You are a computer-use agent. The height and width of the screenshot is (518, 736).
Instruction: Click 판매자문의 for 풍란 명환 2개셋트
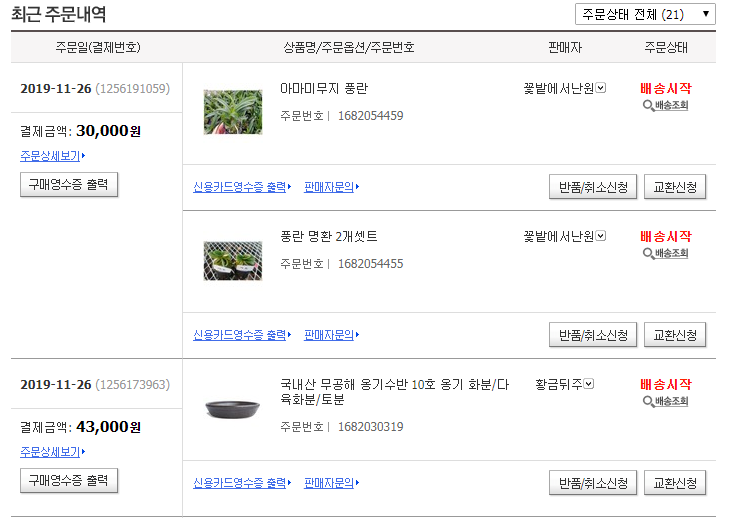[331, 335]
